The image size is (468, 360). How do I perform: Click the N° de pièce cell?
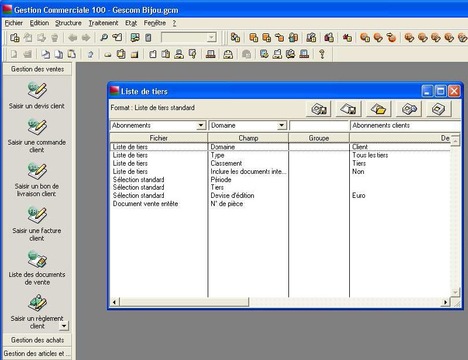pyautogui.click(x=227, y=204)
